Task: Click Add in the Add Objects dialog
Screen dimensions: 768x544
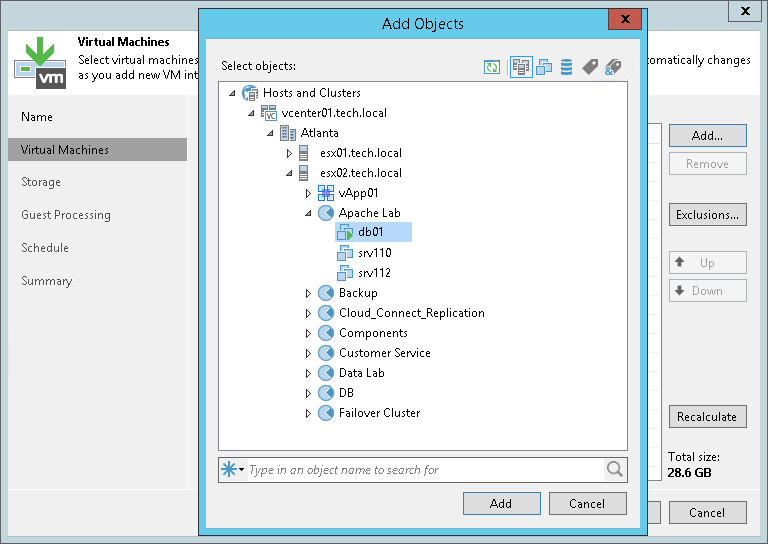Action: [x=502, y=504]
